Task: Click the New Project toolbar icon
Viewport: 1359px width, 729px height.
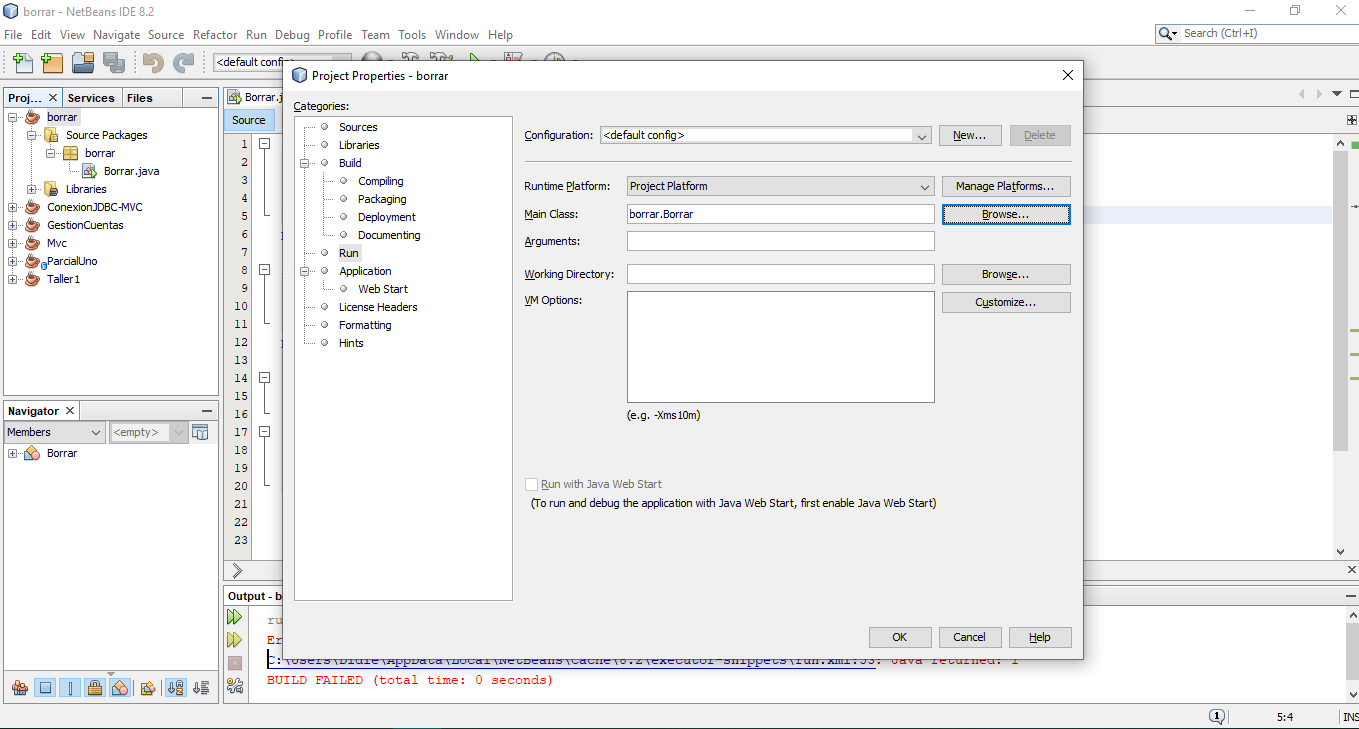Action: click(53, 63)
